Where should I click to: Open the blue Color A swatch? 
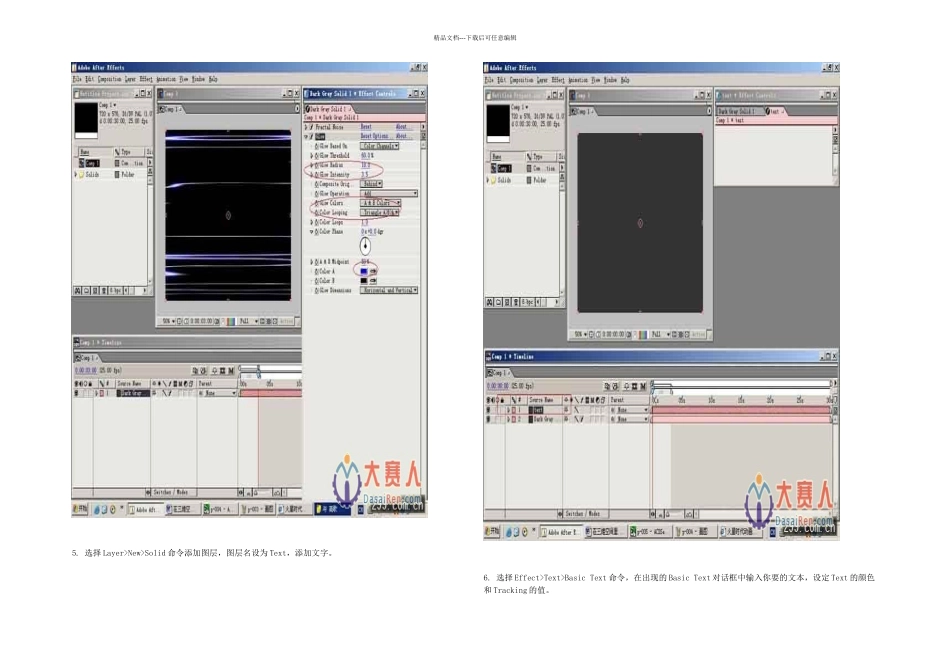click(364, 271)
